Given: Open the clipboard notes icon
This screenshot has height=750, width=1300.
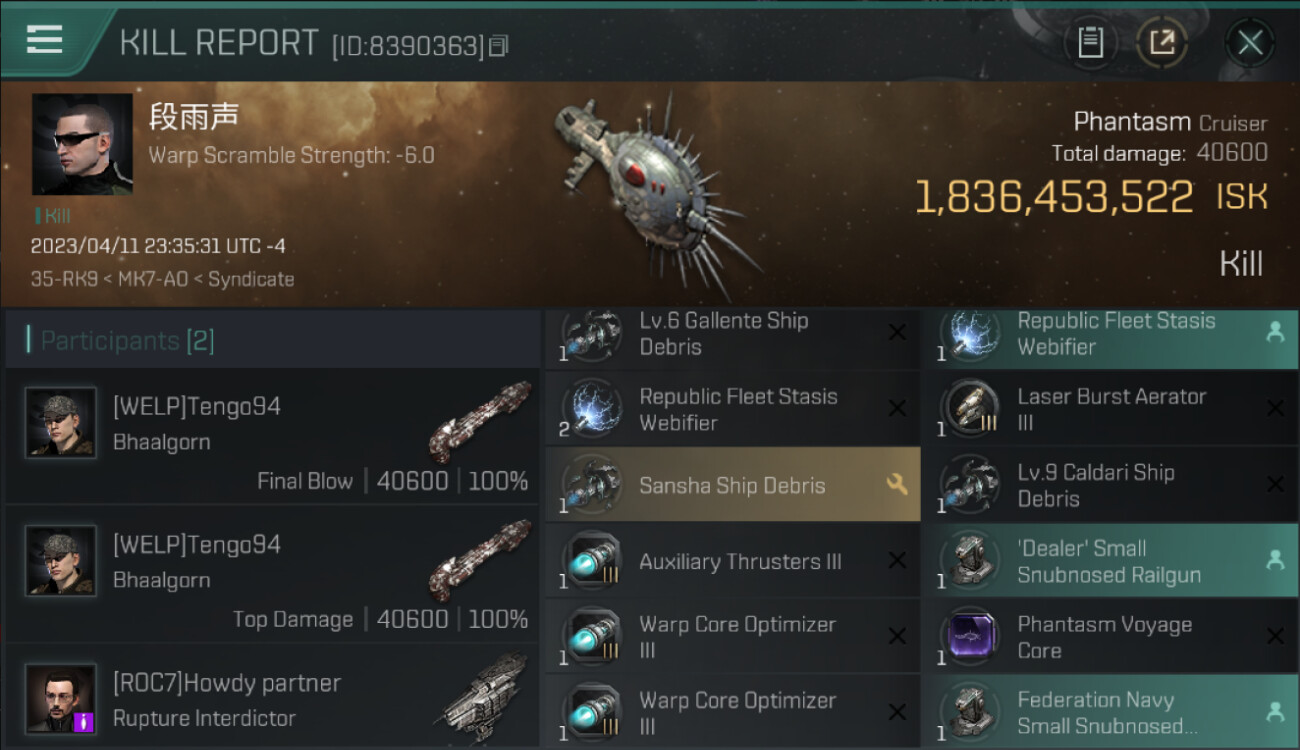Looking at the screenshot, I should click(1090, 43).
